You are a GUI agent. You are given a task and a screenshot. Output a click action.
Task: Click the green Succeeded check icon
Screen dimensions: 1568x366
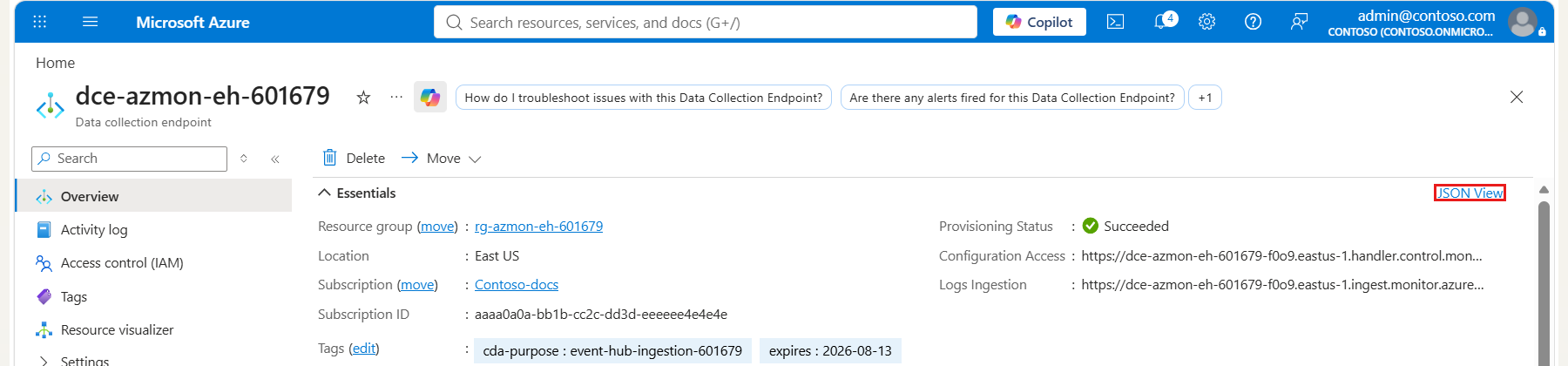click(1091, 226)
